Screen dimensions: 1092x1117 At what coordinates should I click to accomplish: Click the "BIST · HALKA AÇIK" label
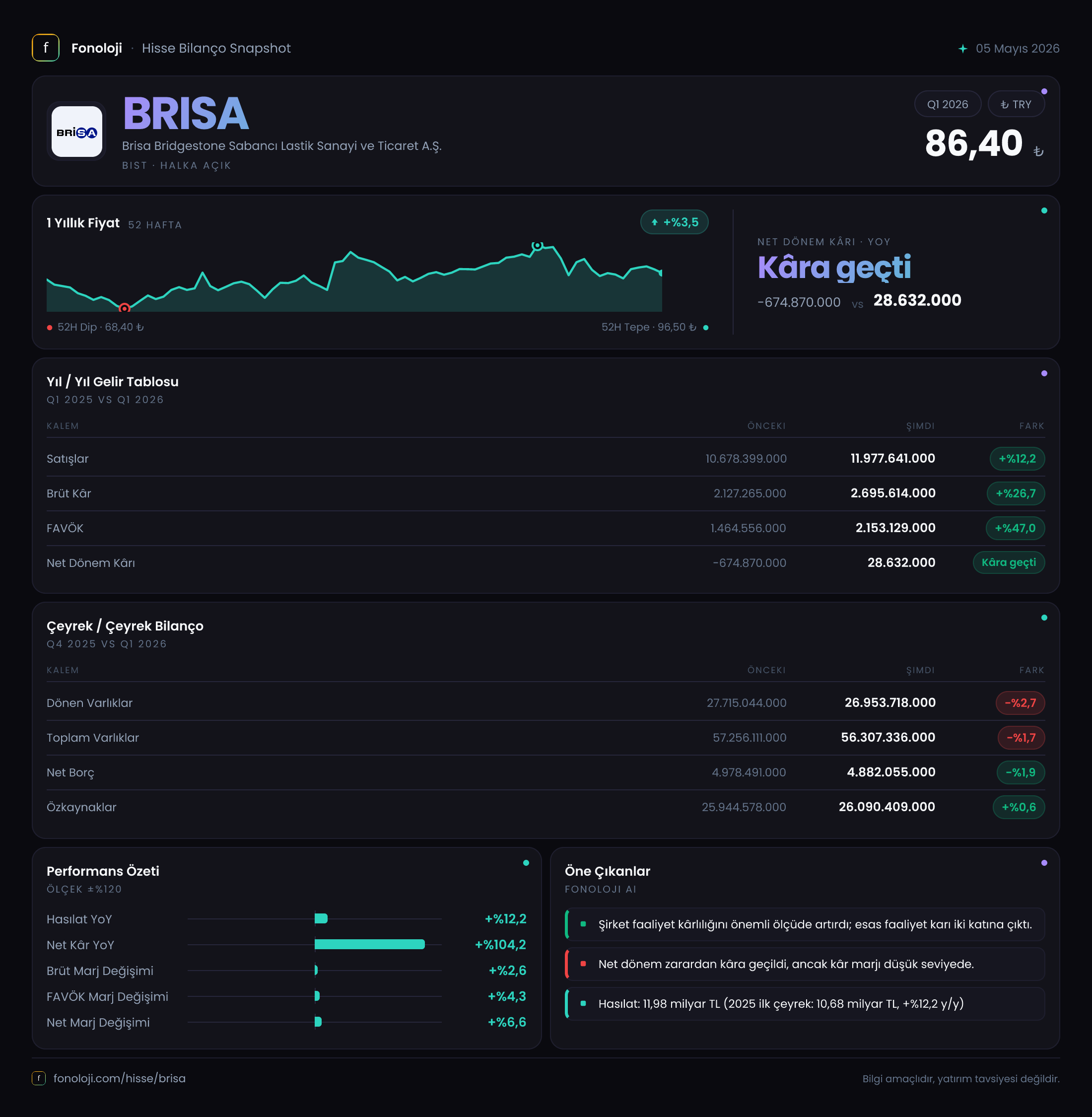(177, 166)
